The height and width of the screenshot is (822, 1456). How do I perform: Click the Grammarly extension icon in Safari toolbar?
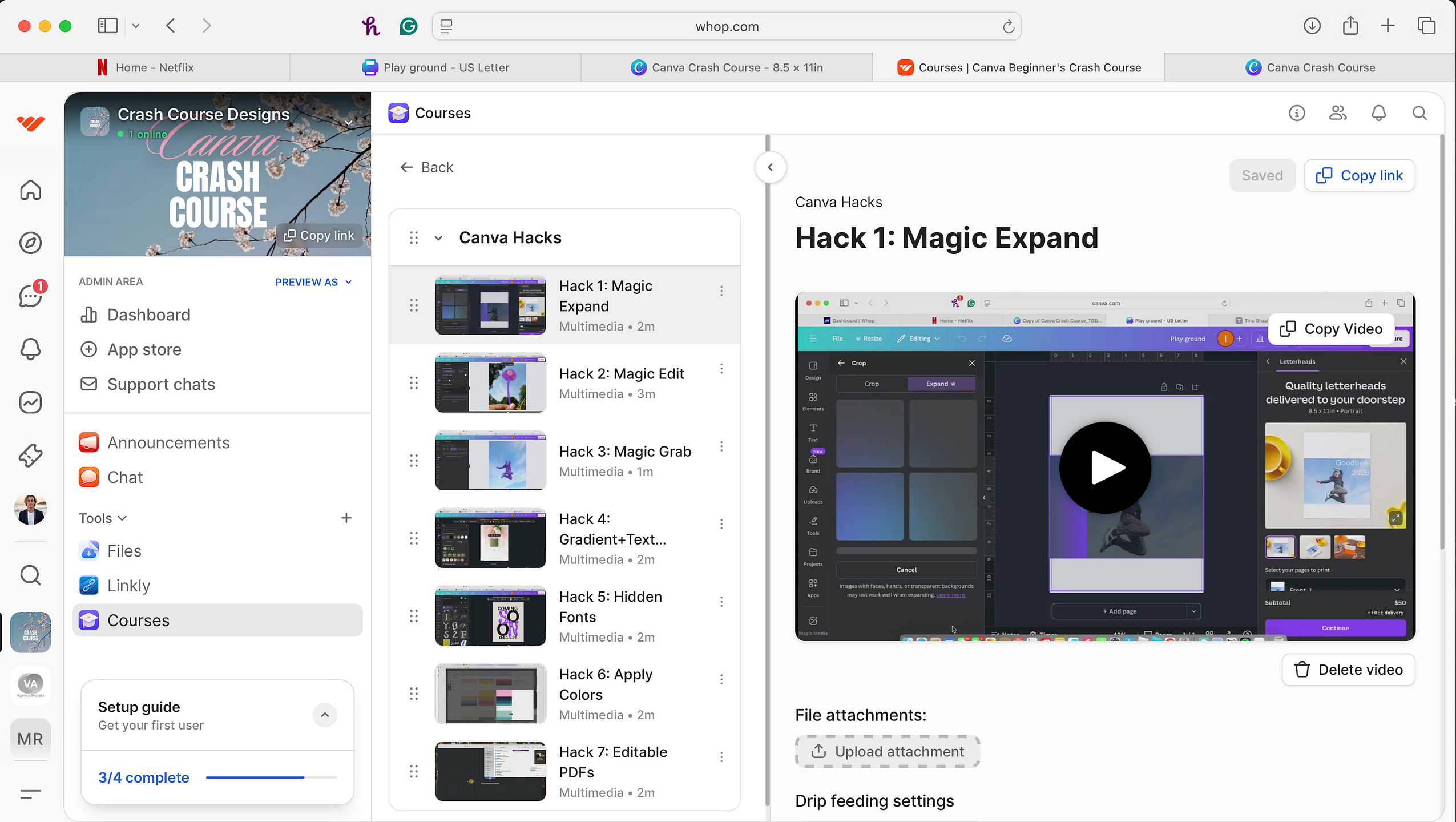pos(409,26)
